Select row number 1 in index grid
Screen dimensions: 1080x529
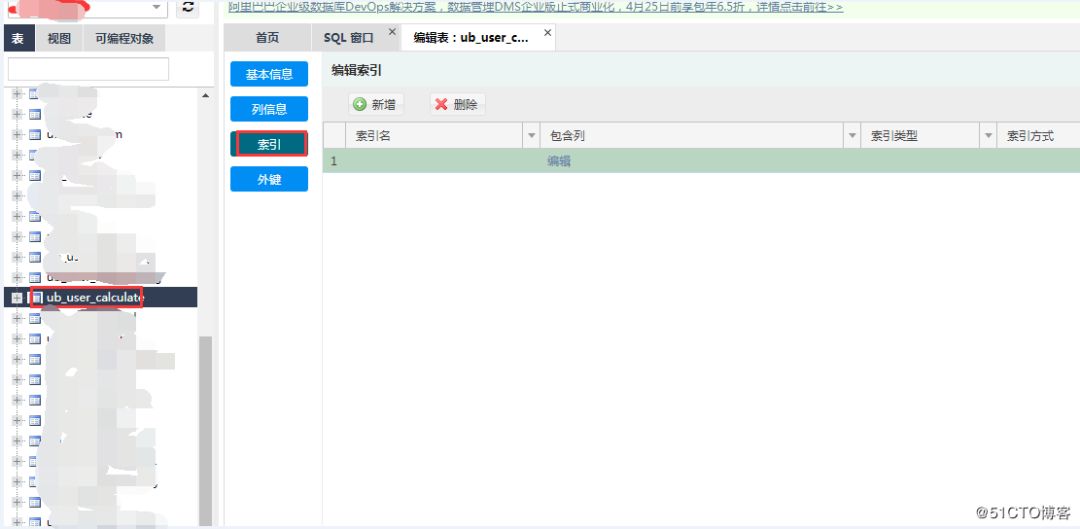[334, 161]
